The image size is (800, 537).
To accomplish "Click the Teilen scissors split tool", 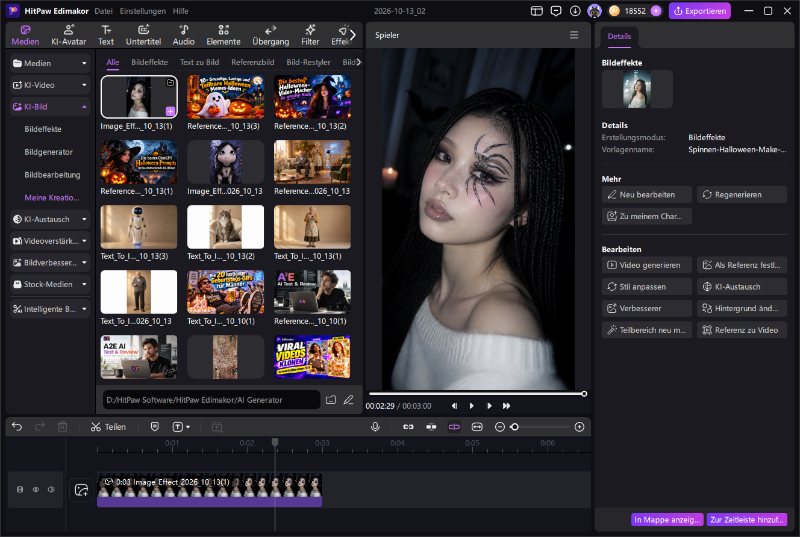I will pos(108,427).
